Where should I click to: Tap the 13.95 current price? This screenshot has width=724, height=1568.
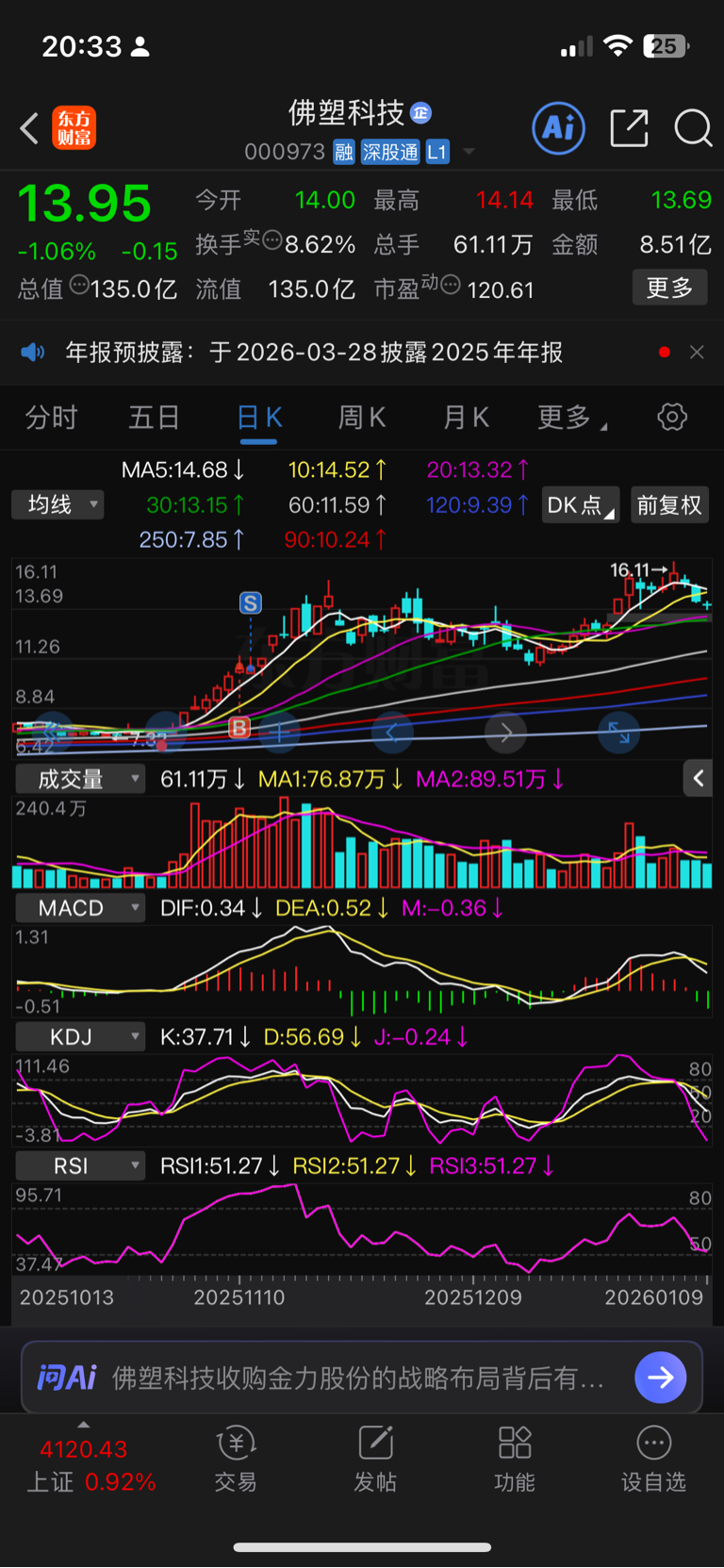(85, 203)
